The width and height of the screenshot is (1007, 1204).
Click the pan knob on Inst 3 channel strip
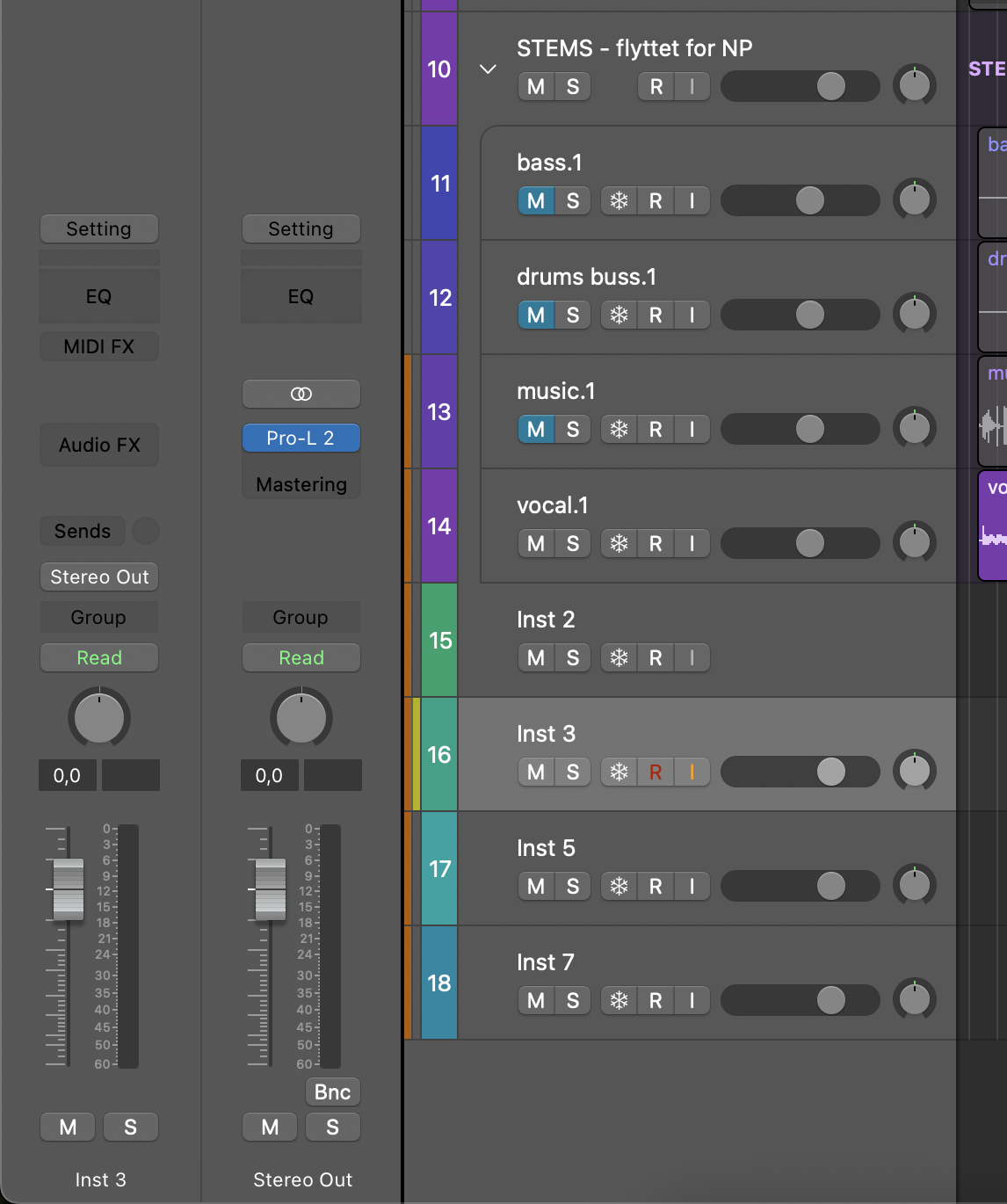pyautogui.click(x=99, y=718)
